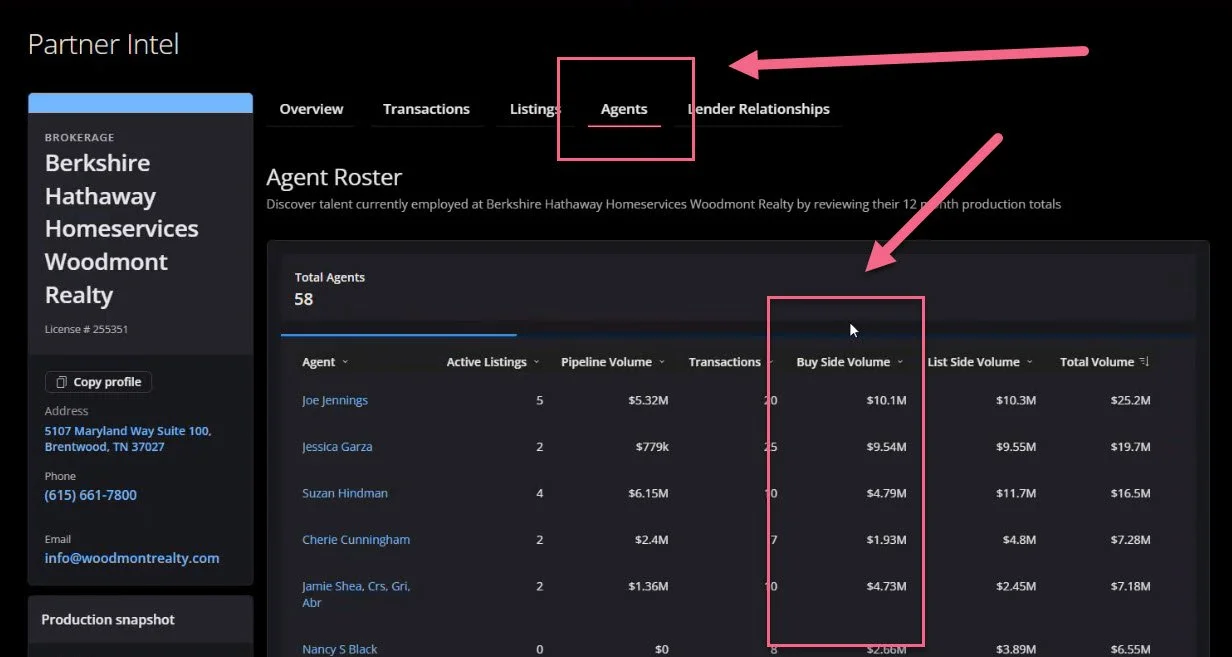Click the Total Agents 58 summary card
Screen dimensions: 1232x657
pyautogui.click(x=738, y=288)
